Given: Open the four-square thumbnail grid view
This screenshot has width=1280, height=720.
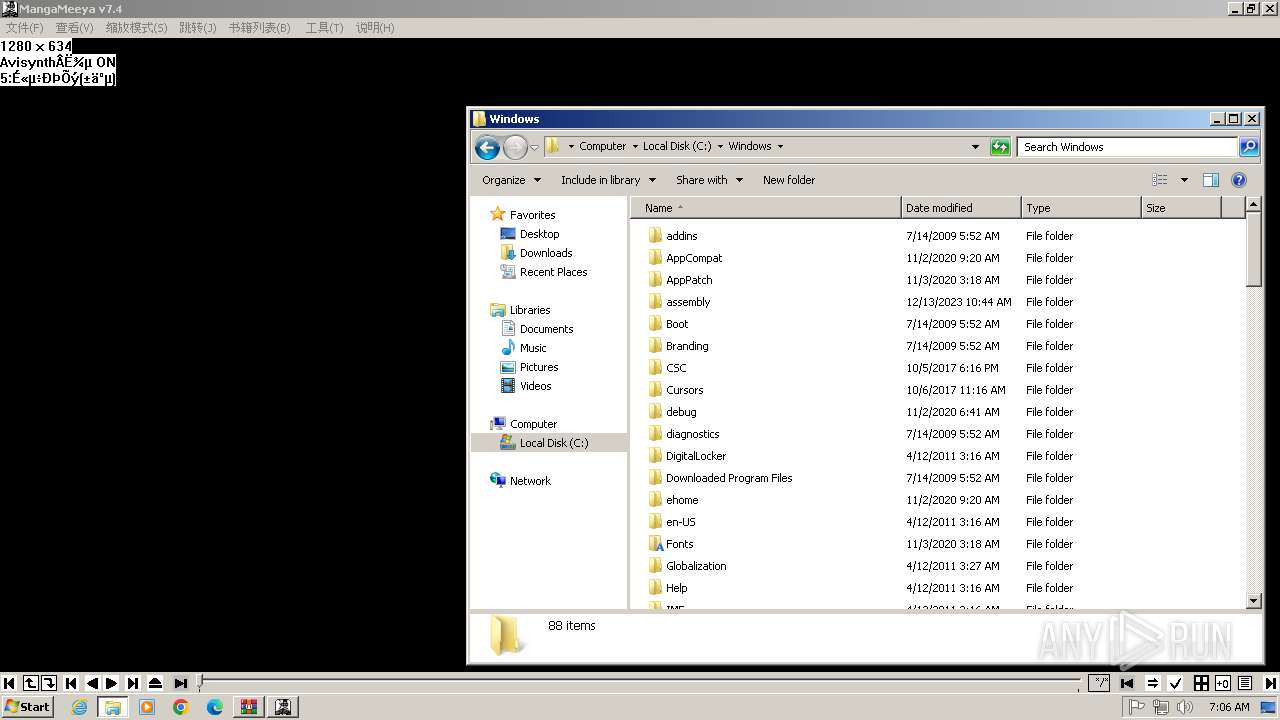Looking at the screenshot, I should [1201, 683].
